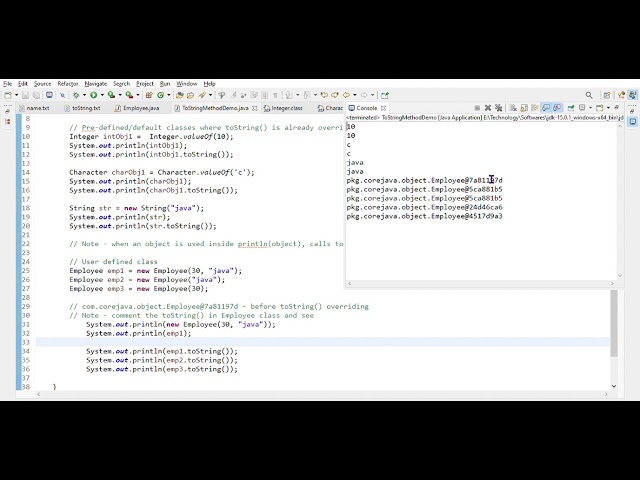
Task: Click the Open Perspective icon
Action: pos(607,95)
